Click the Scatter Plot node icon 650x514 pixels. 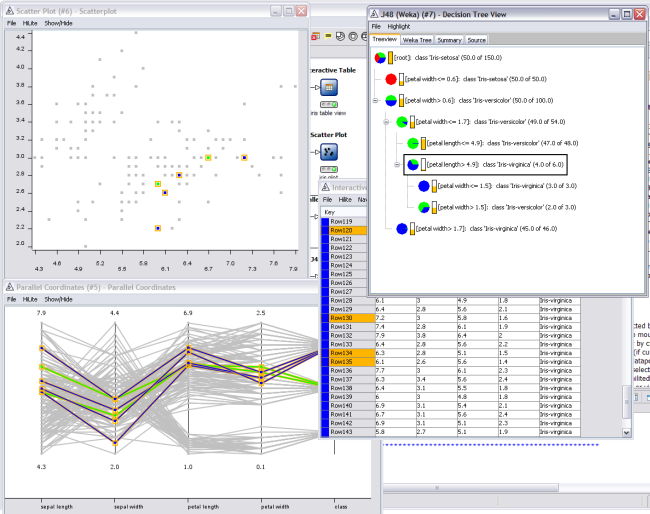tap(329, 152)
